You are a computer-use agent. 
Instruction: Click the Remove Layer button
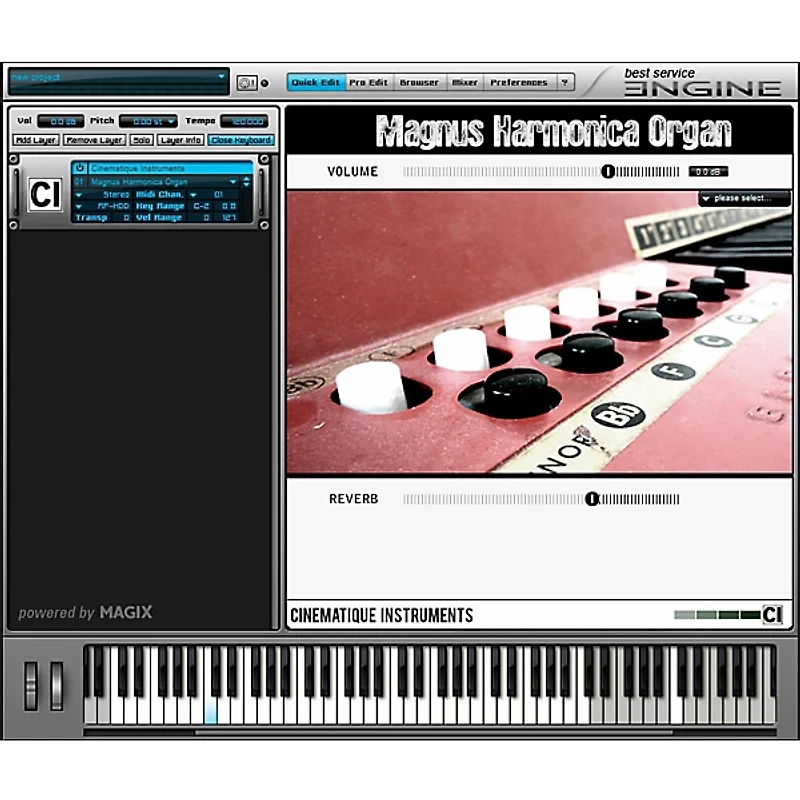(x=94, y=140)
